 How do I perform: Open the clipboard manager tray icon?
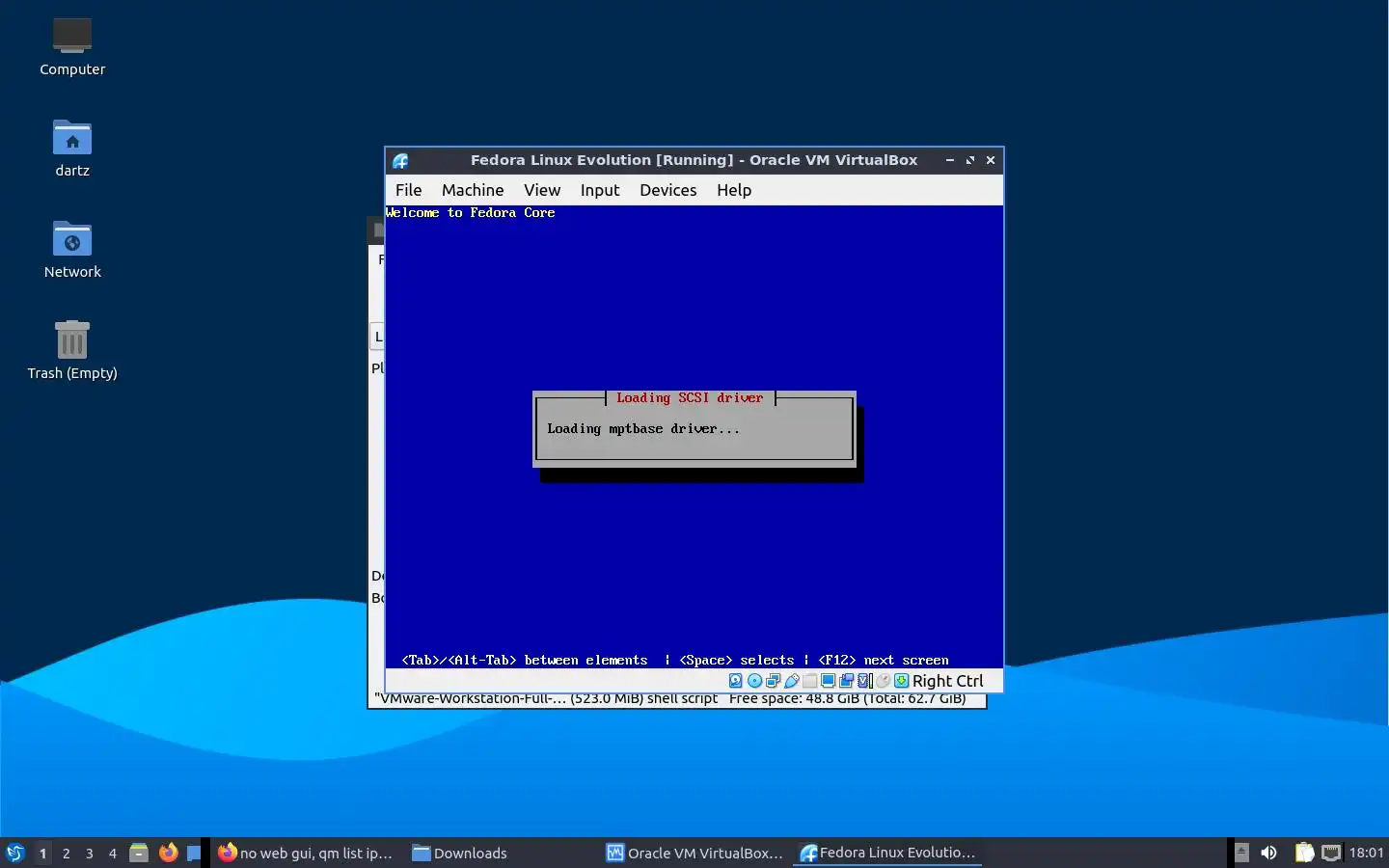tap(1304, 853)
